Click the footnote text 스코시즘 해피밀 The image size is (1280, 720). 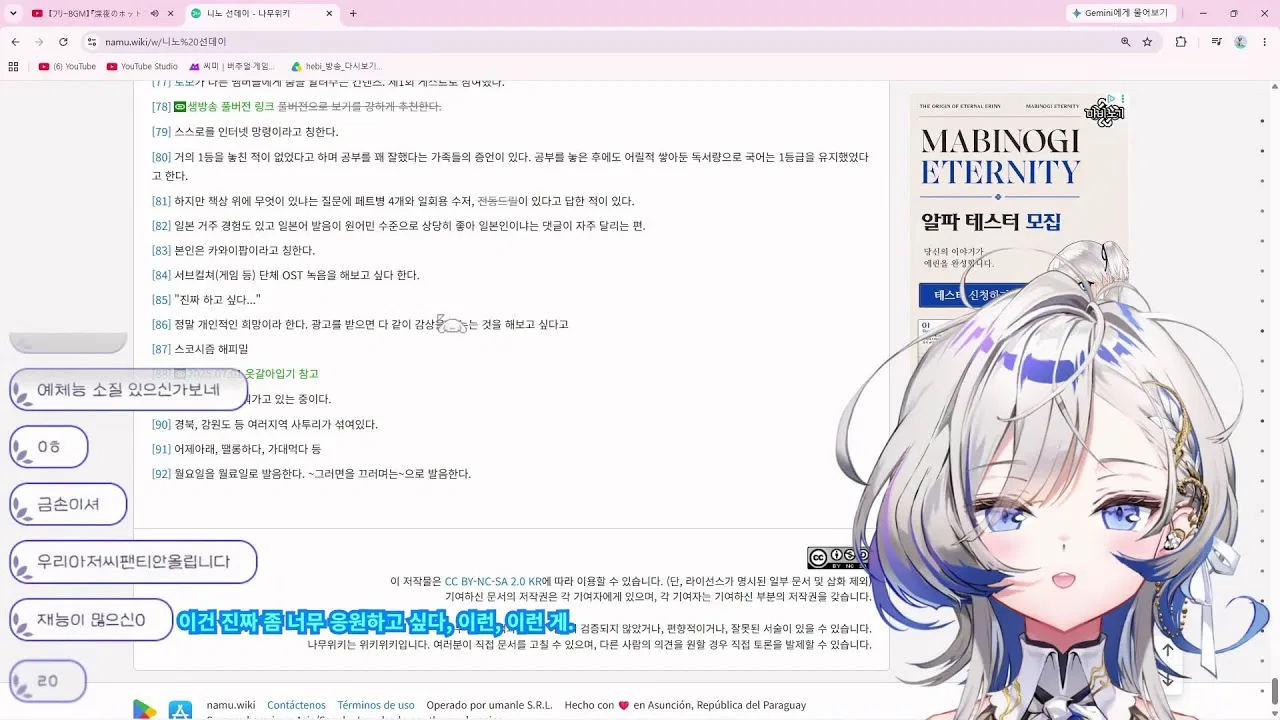tap(211, 349)
